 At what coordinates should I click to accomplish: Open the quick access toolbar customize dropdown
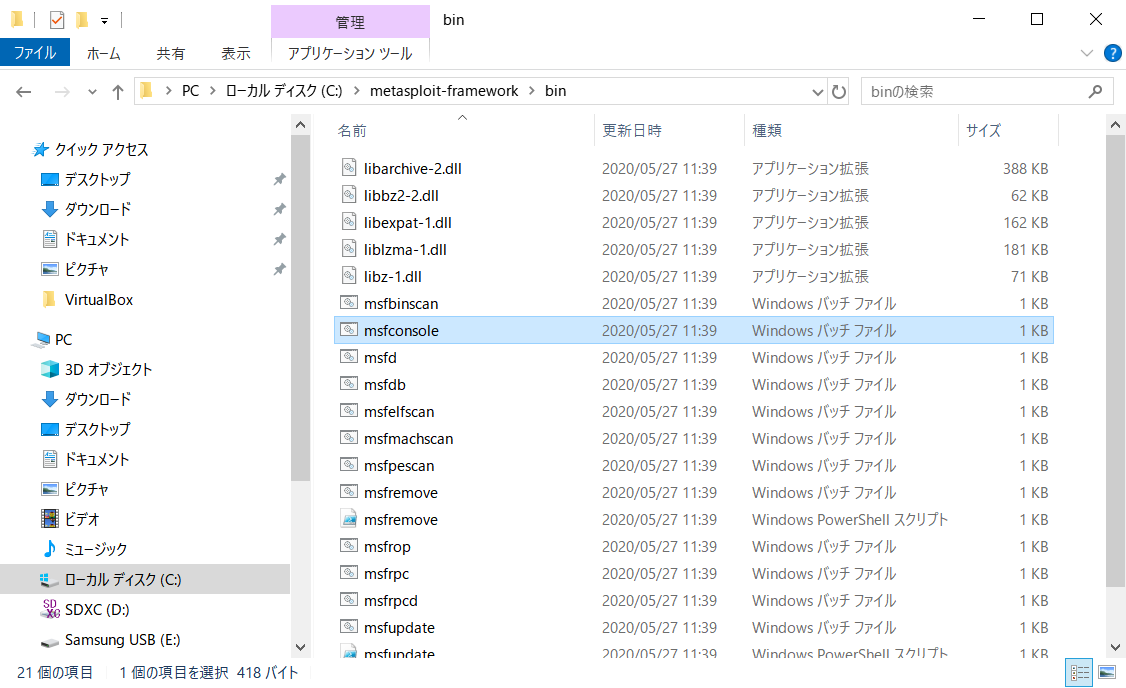tap(105, 21)
